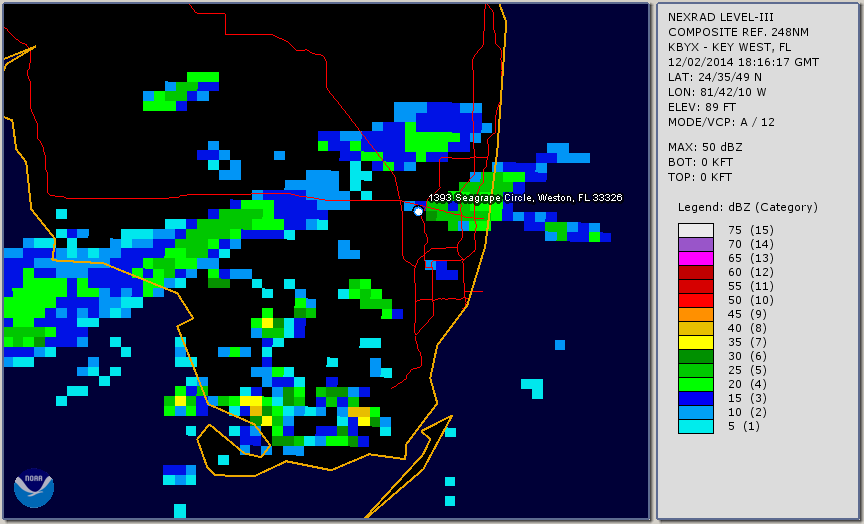
Task: Select the 40 dBZ gold legend swatch
Action: coord(696,328)
